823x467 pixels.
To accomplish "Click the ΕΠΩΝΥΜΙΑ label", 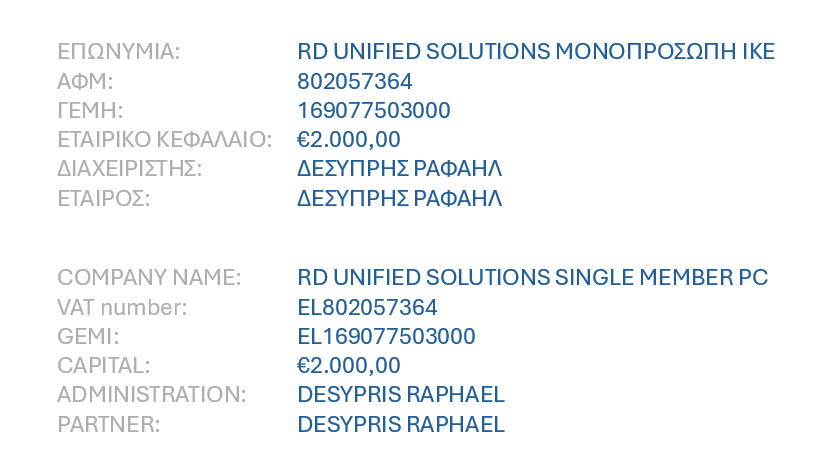I will pos(119,52).
